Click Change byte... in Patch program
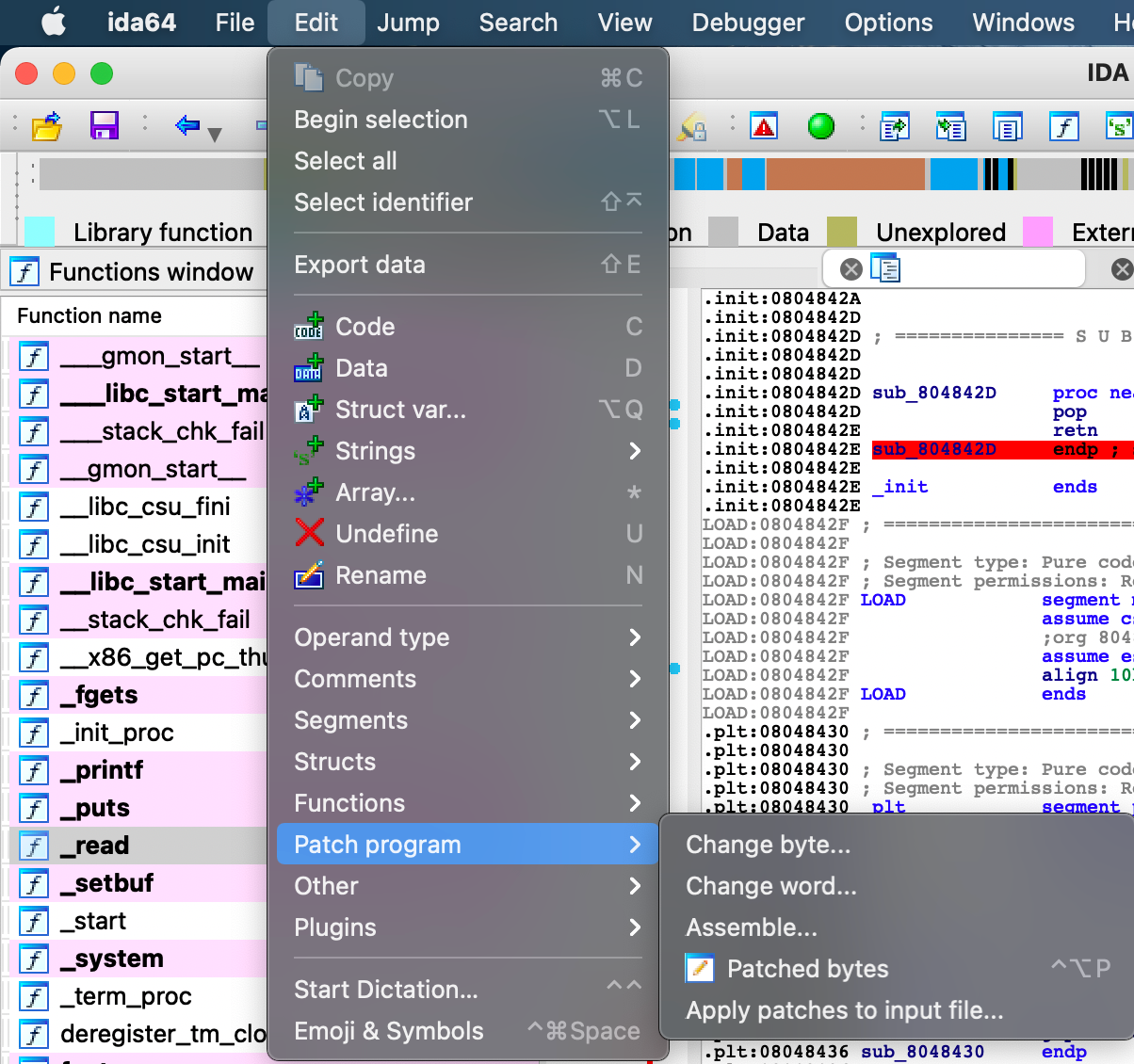 [x=900, y=845]
